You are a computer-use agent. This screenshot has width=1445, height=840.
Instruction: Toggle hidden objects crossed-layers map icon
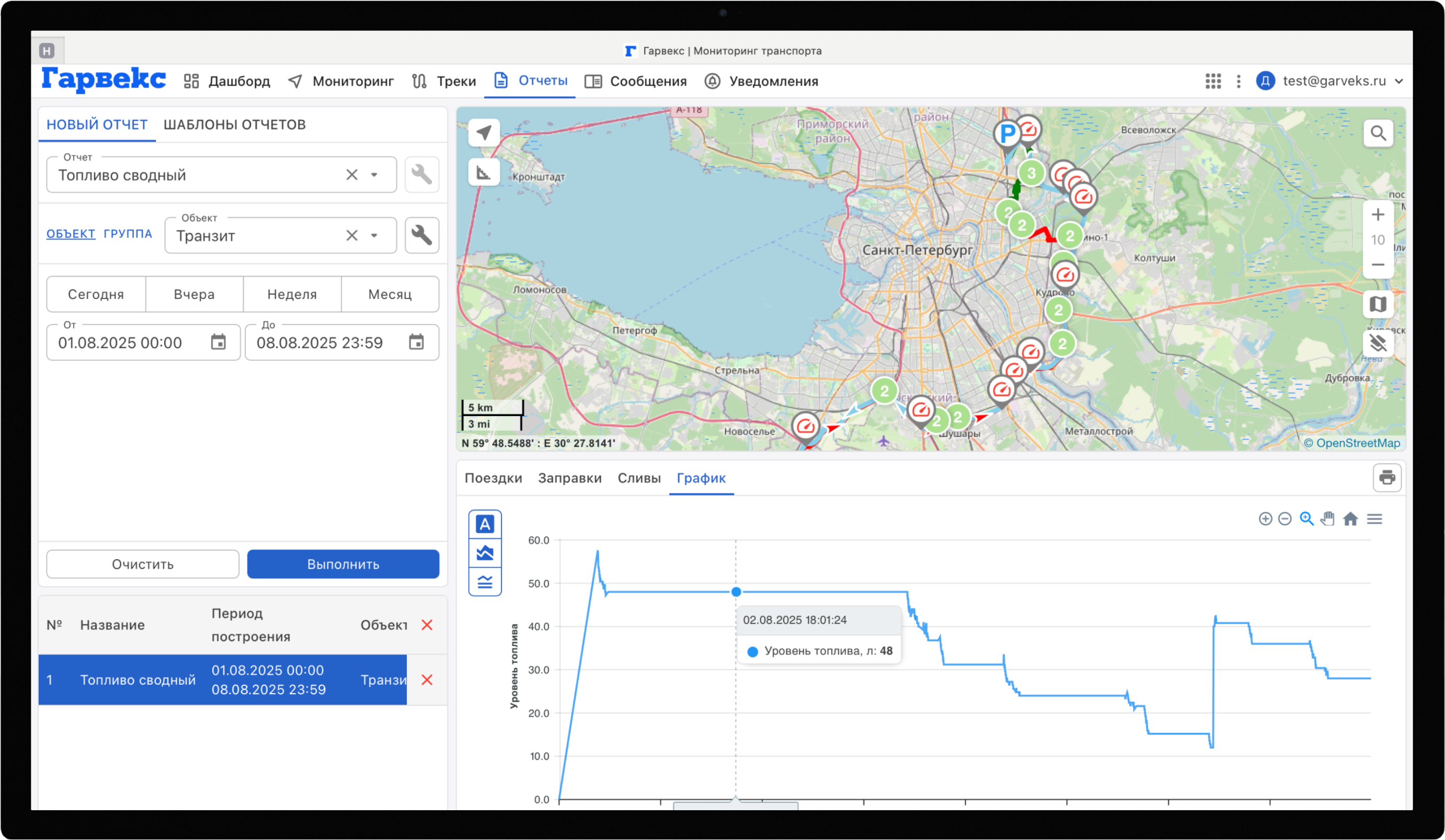[x=1378, y=343]
